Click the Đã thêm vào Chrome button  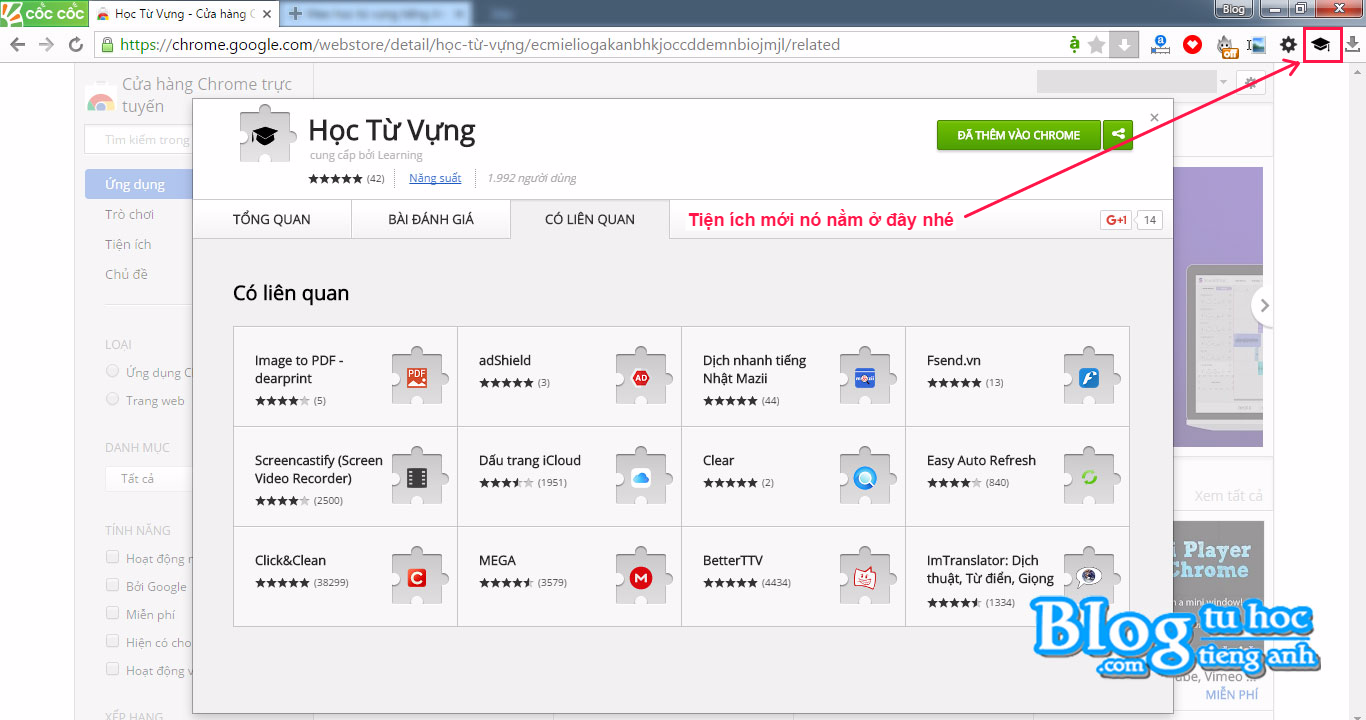pos(1019,135)
